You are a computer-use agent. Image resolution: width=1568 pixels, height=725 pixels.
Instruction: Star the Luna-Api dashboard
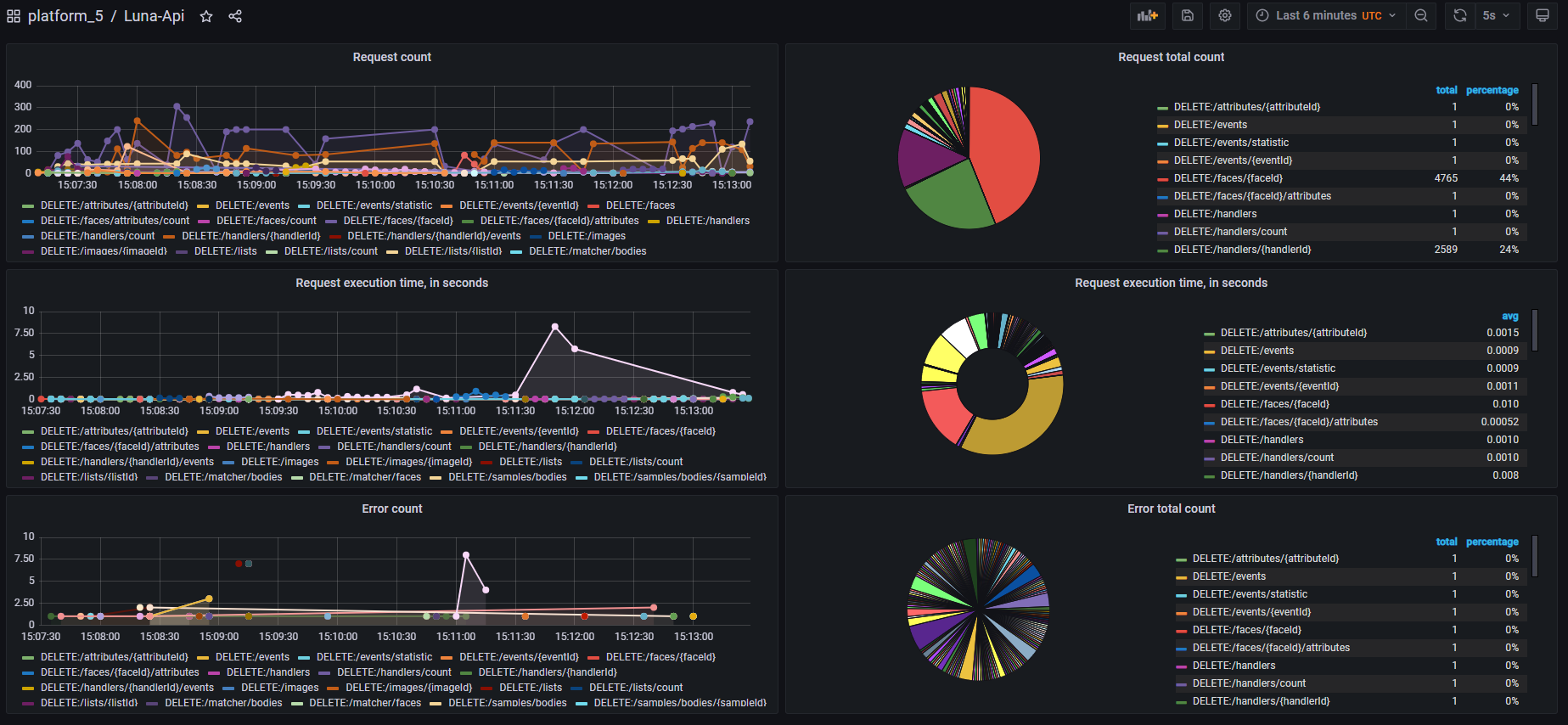pos(206,16)
